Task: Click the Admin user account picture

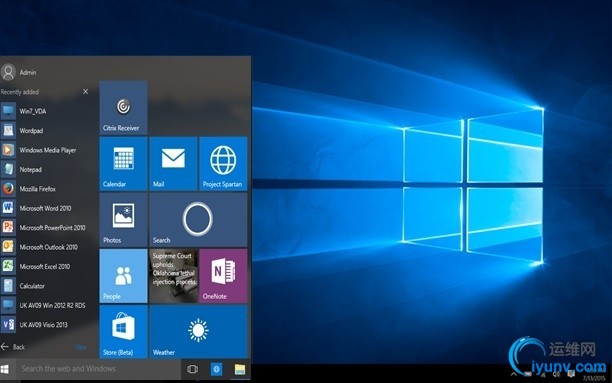Action: 8,72
